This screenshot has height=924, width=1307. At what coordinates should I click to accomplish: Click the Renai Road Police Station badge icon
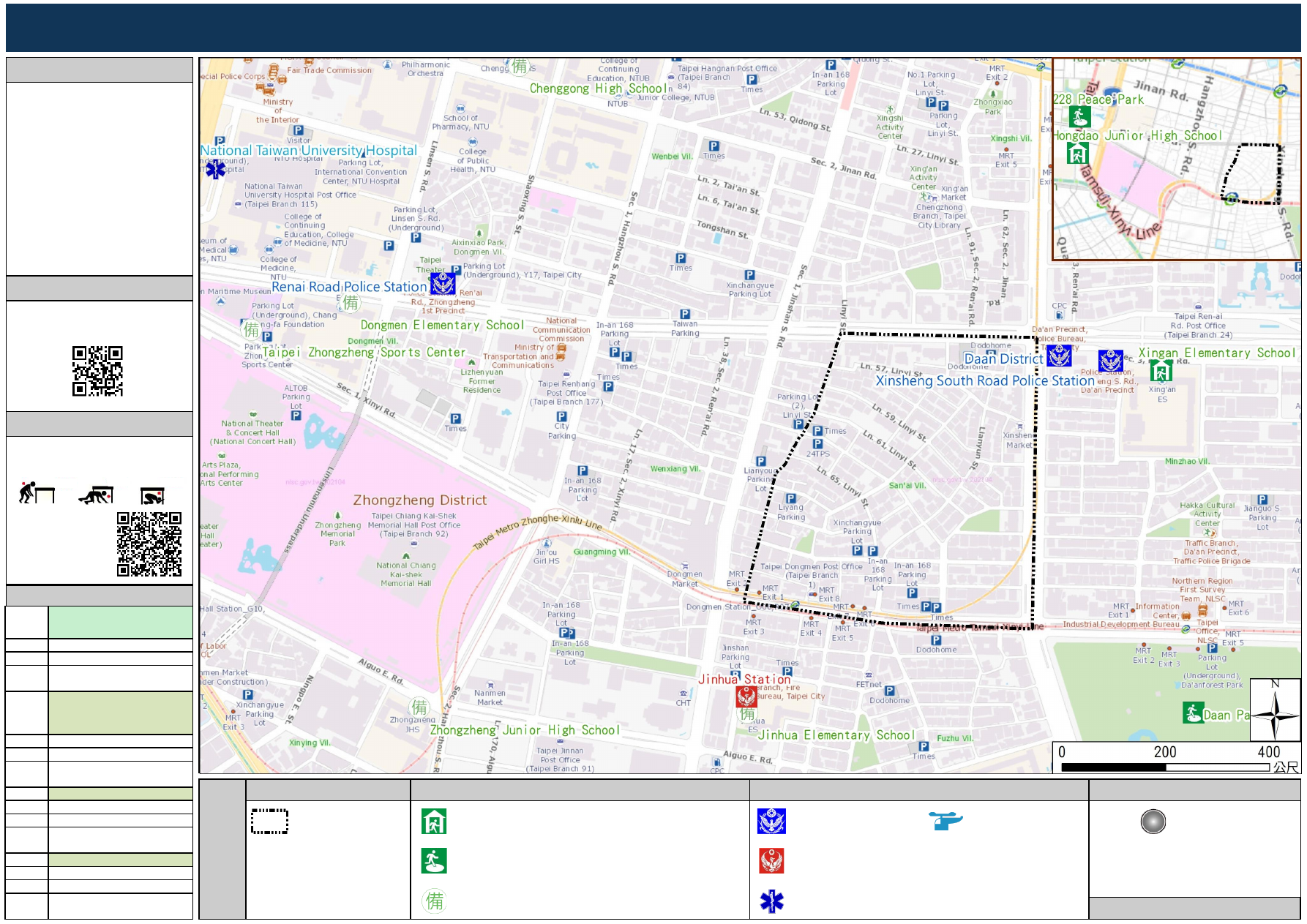click(442, 283)
